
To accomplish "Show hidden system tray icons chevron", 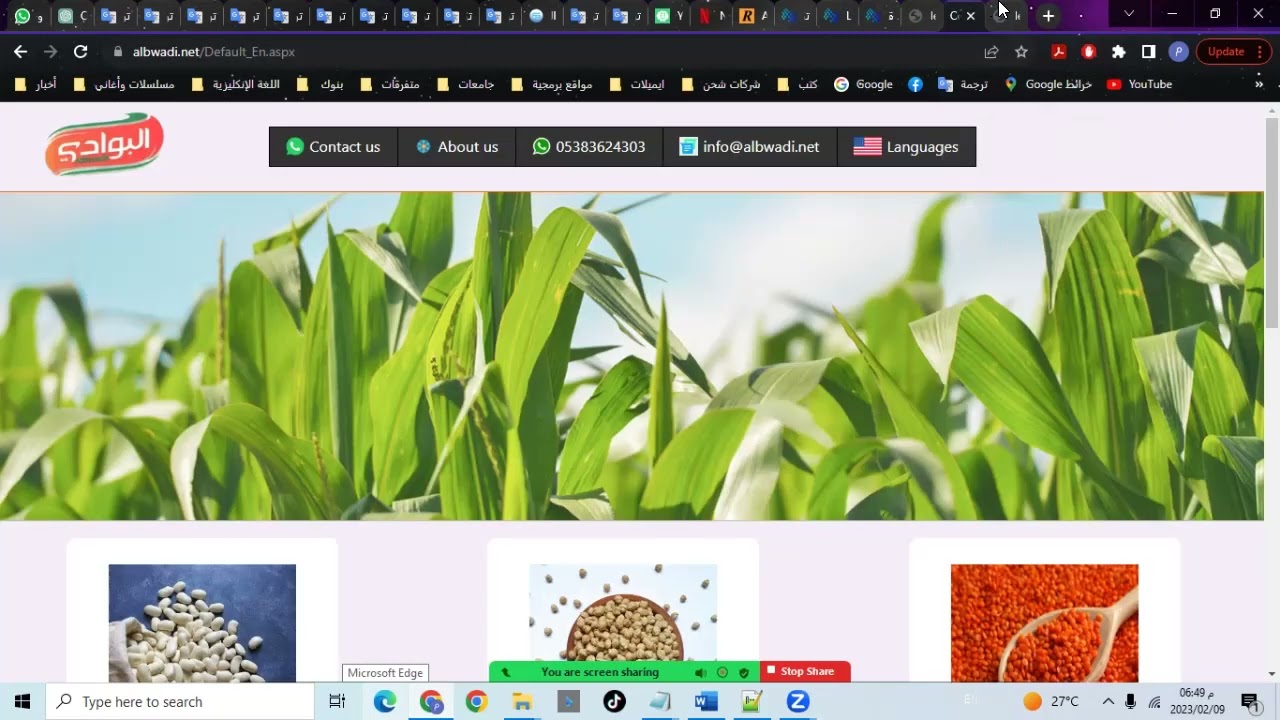I will [x=1108, y=701].
